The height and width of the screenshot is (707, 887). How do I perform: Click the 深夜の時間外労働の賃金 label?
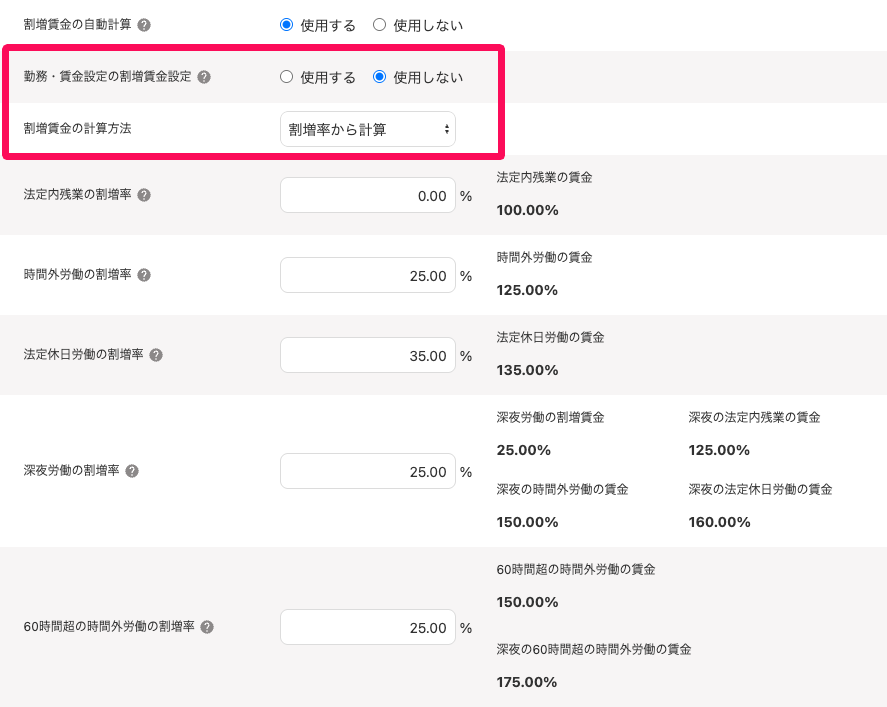(562, 489)
